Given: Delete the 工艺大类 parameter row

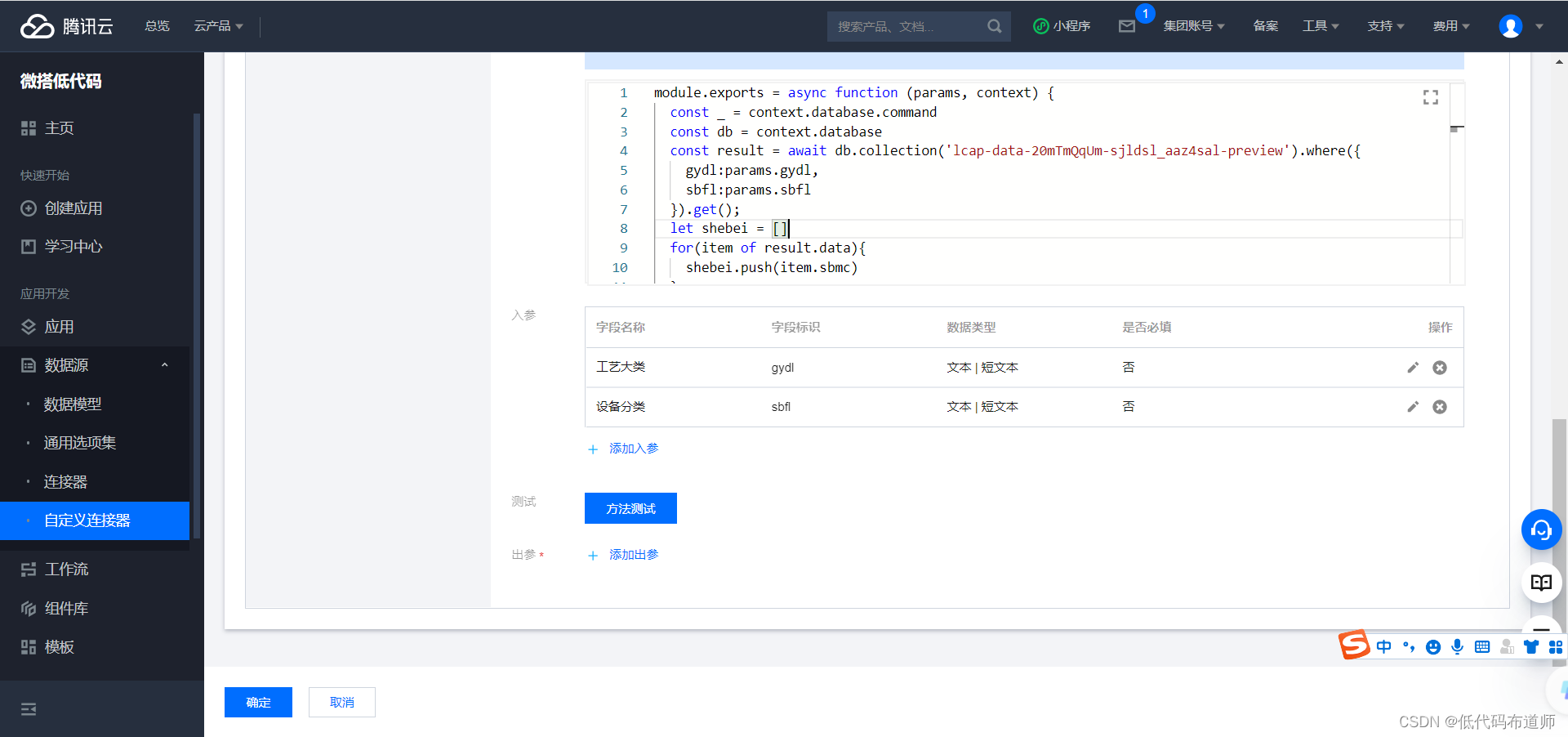Looking at the screenshot, I should pos(1440,368).
